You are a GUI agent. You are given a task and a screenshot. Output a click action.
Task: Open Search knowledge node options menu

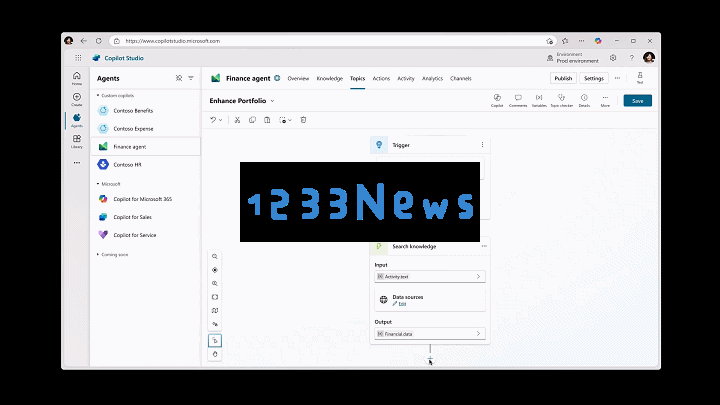coord(484,246)
